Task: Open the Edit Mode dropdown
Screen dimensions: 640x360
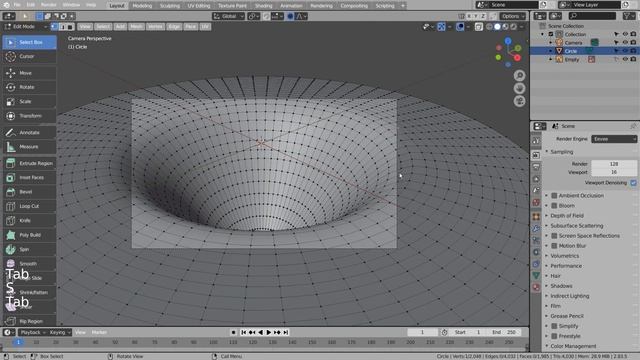Action: point(26,27)
